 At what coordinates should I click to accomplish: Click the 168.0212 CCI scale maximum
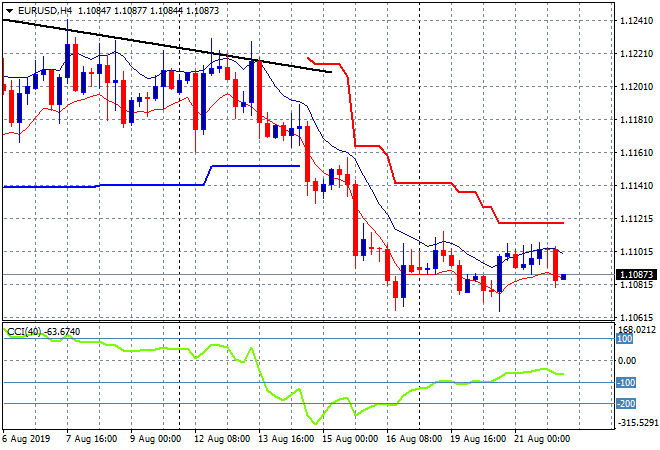[636, 330]
